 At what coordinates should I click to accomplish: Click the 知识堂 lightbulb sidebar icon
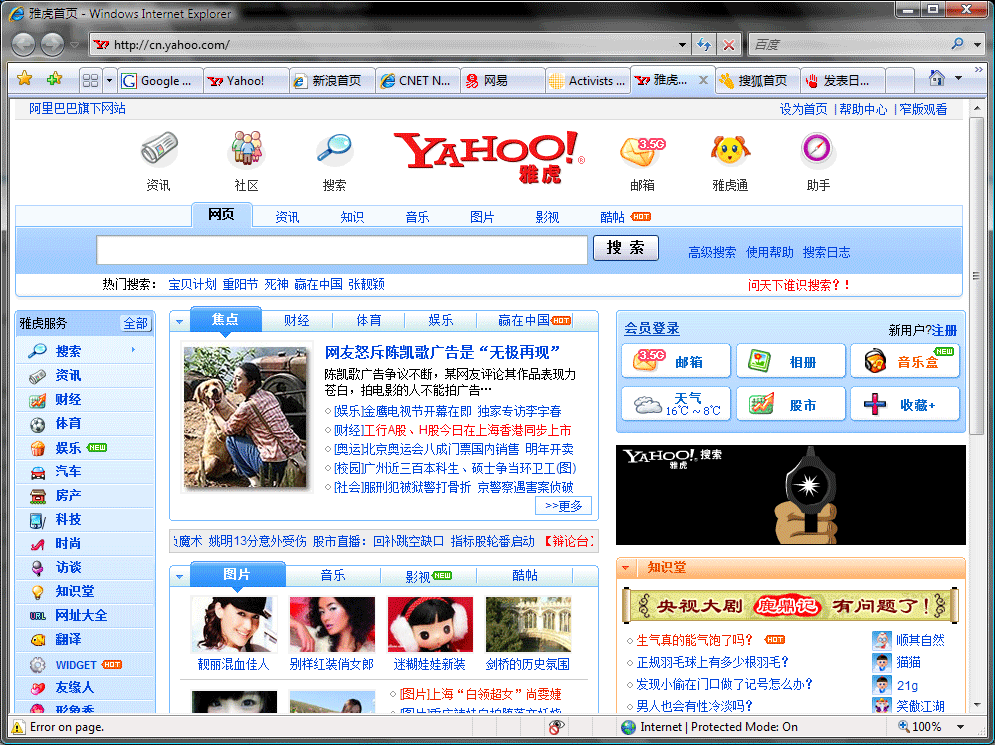37,591
